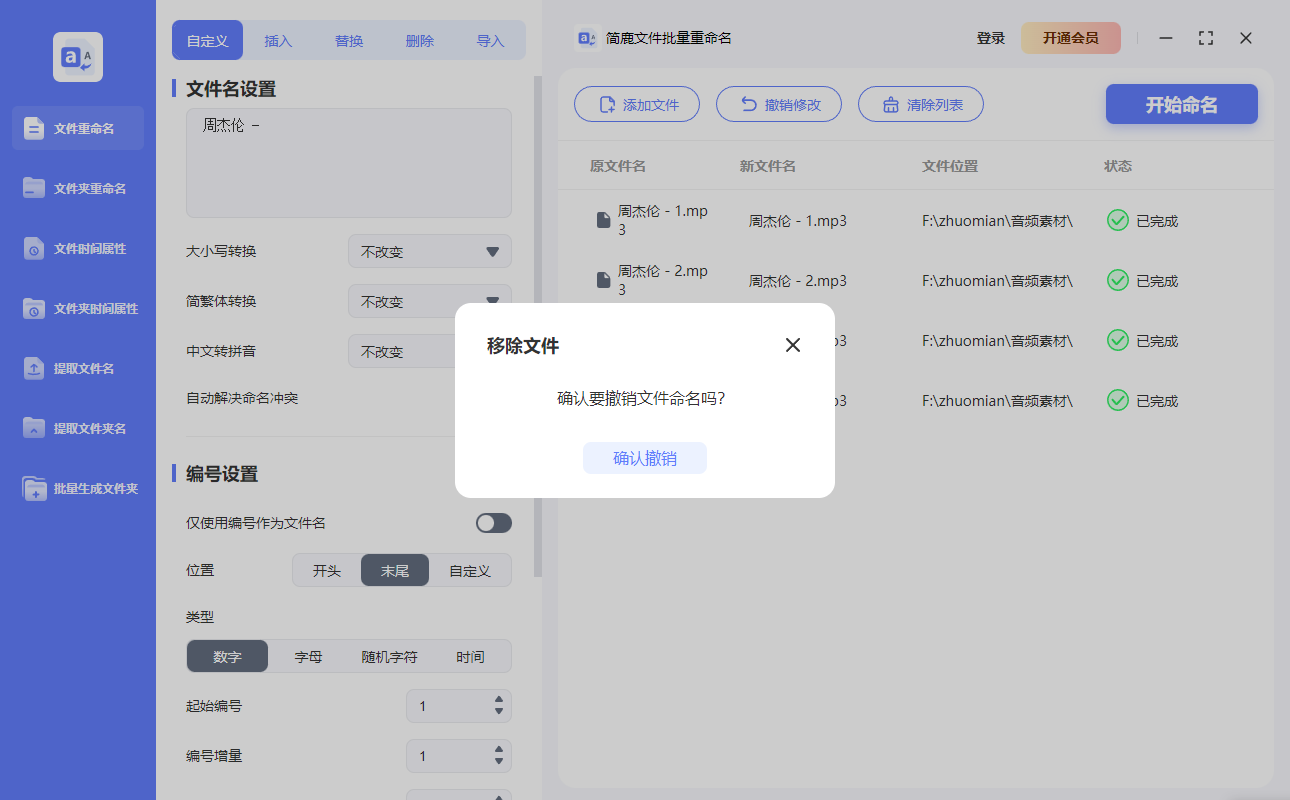Expand the 简繁体转换 dropdown
Image resolution: width=1290 pixels, height=800 pixels.
pyautogui.click(x=429, y=301)
